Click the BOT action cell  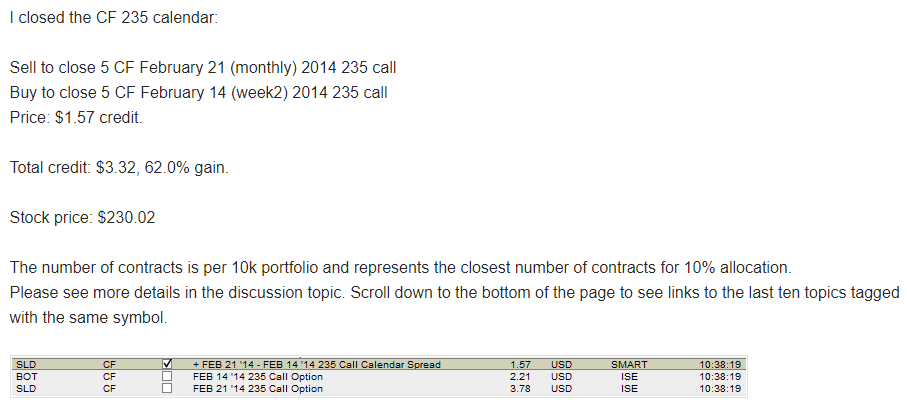coord(27,377)
